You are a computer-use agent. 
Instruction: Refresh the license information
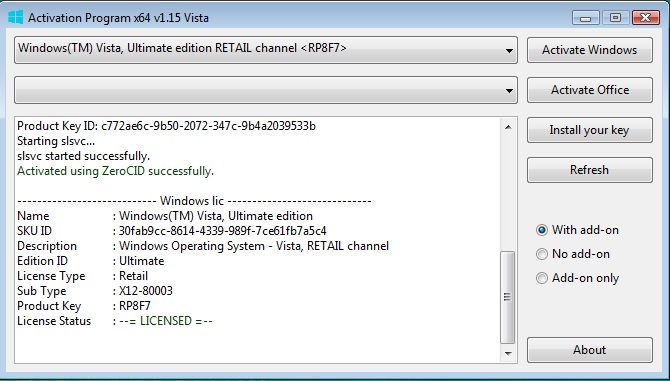[590, 170]
